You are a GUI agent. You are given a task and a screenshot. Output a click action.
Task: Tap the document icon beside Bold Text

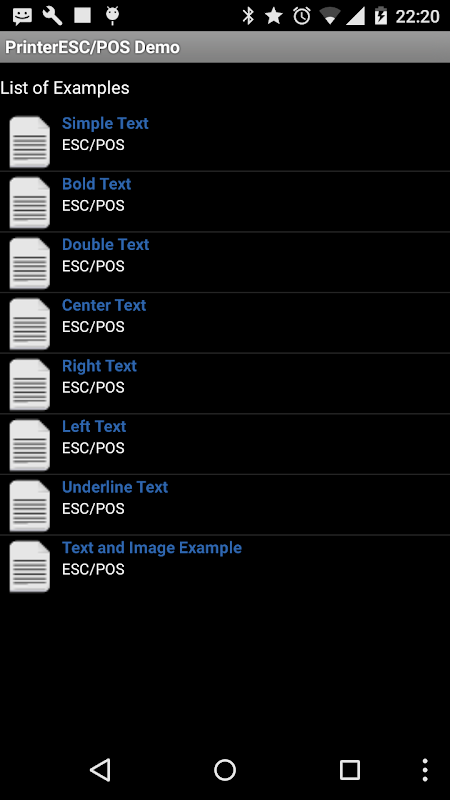click(30, 202)
